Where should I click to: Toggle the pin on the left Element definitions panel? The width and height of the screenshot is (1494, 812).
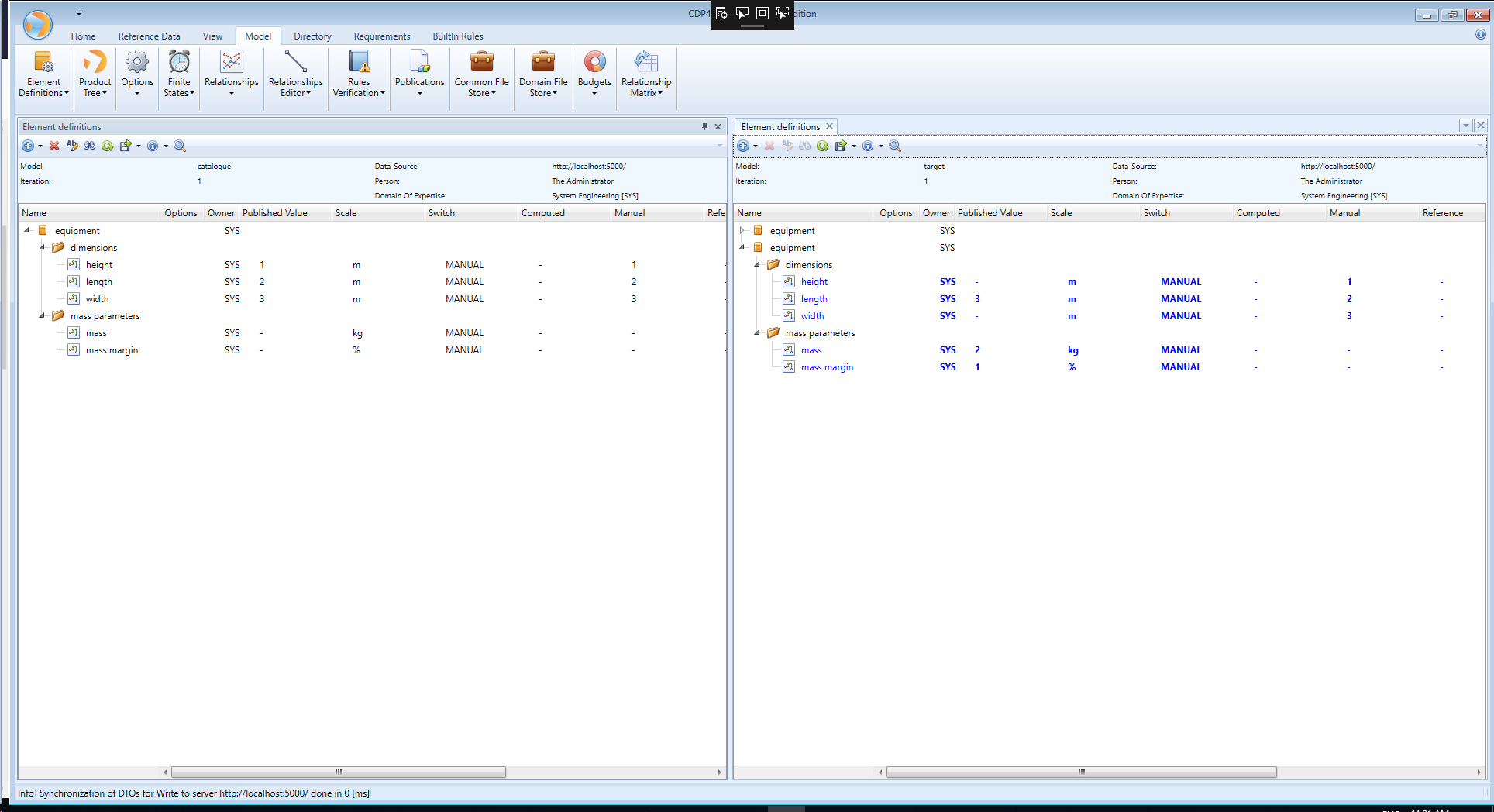(x=704, y=126)
